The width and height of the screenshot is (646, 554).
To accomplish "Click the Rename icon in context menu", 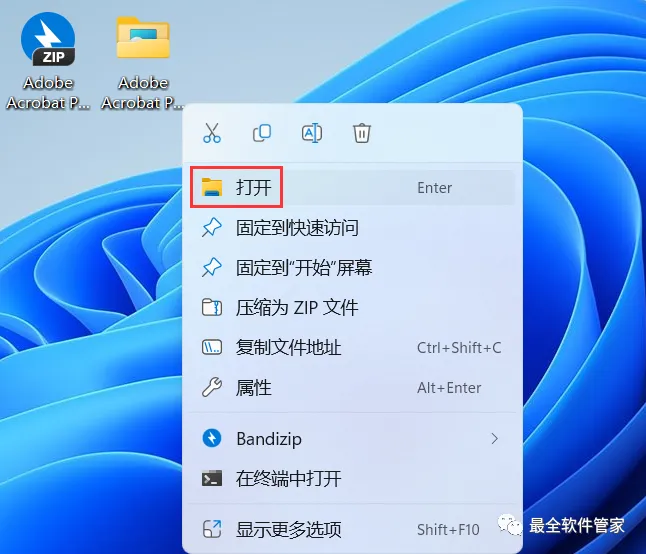I will click(x=312, y=133).
